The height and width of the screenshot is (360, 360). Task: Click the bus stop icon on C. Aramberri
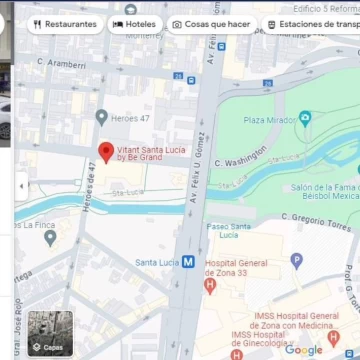click(191, 80)
